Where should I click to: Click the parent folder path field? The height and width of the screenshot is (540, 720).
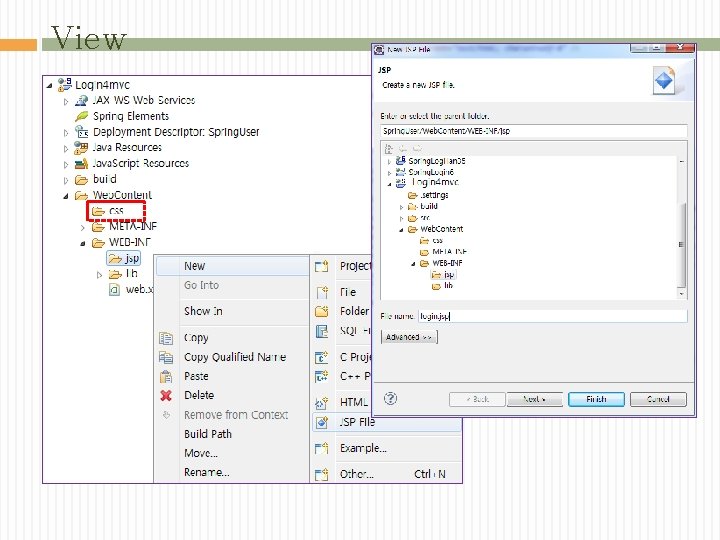534,131
